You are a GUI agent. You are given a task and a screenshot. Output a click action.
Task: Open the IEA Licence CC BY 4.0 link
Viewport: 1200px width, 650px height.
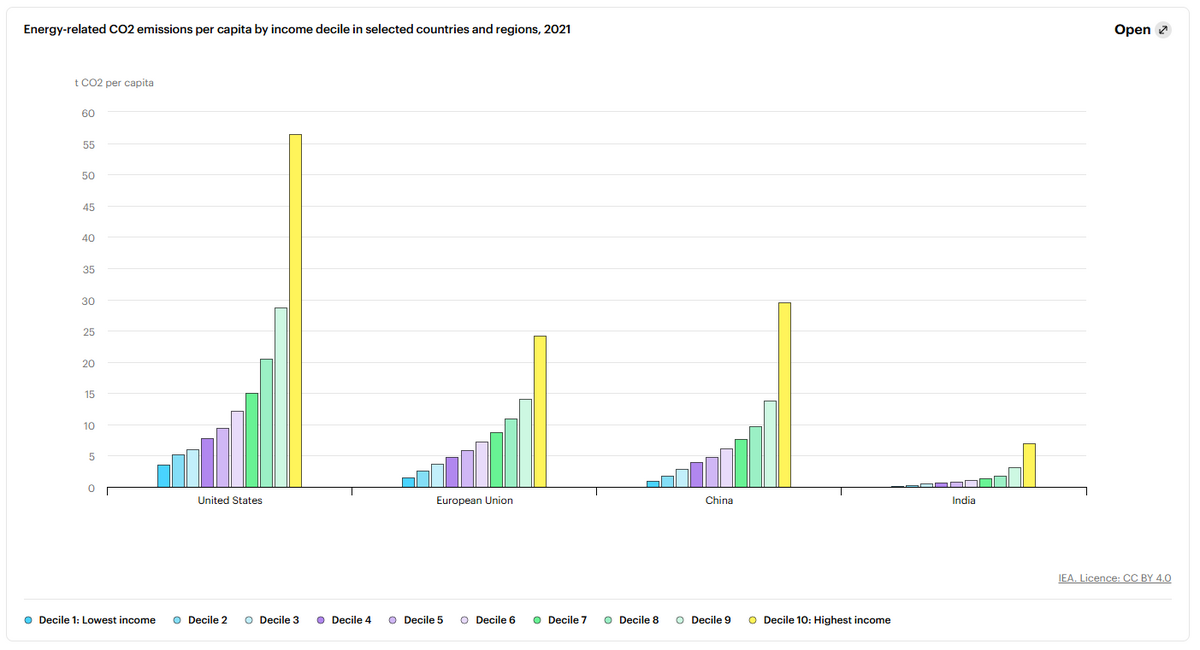point(1114,578)
